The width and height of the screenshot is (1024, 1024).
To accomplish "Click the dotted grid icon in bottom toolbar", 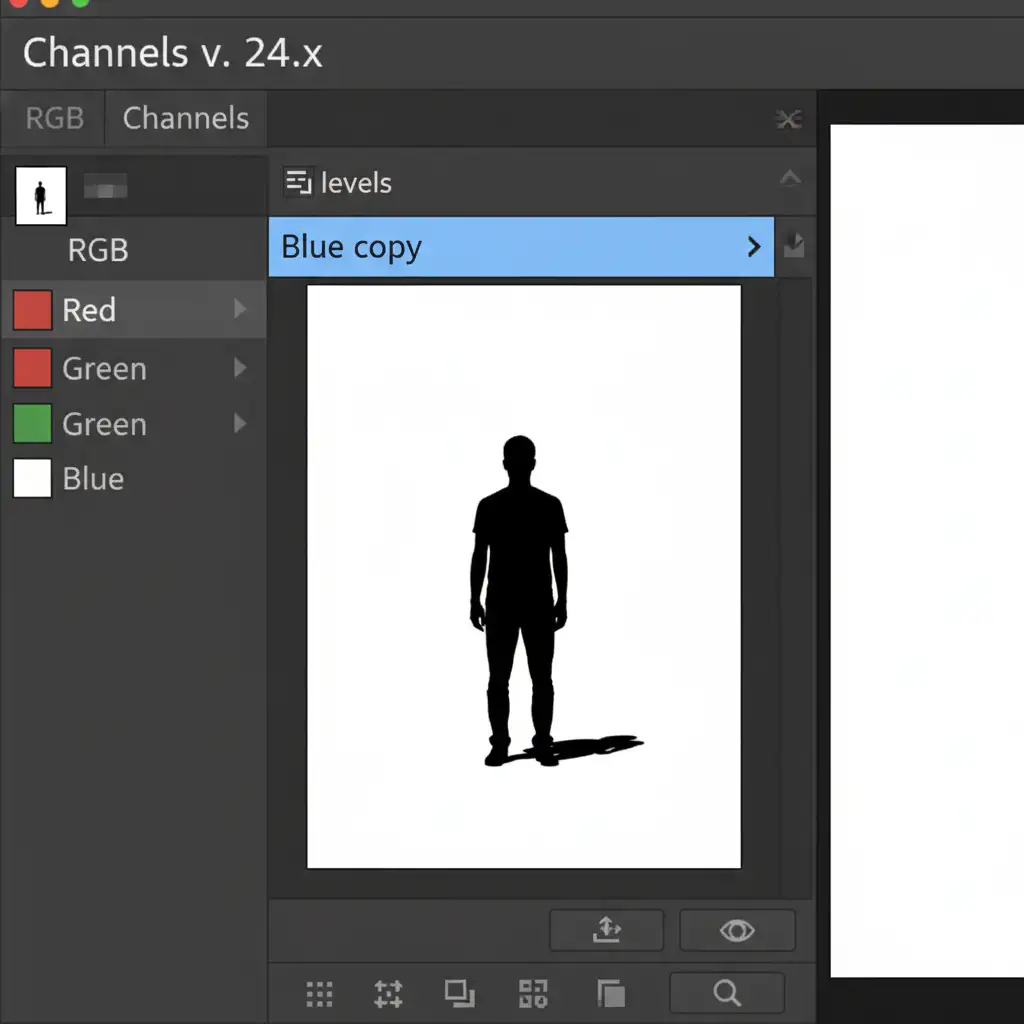I will (x=319, y=993).
